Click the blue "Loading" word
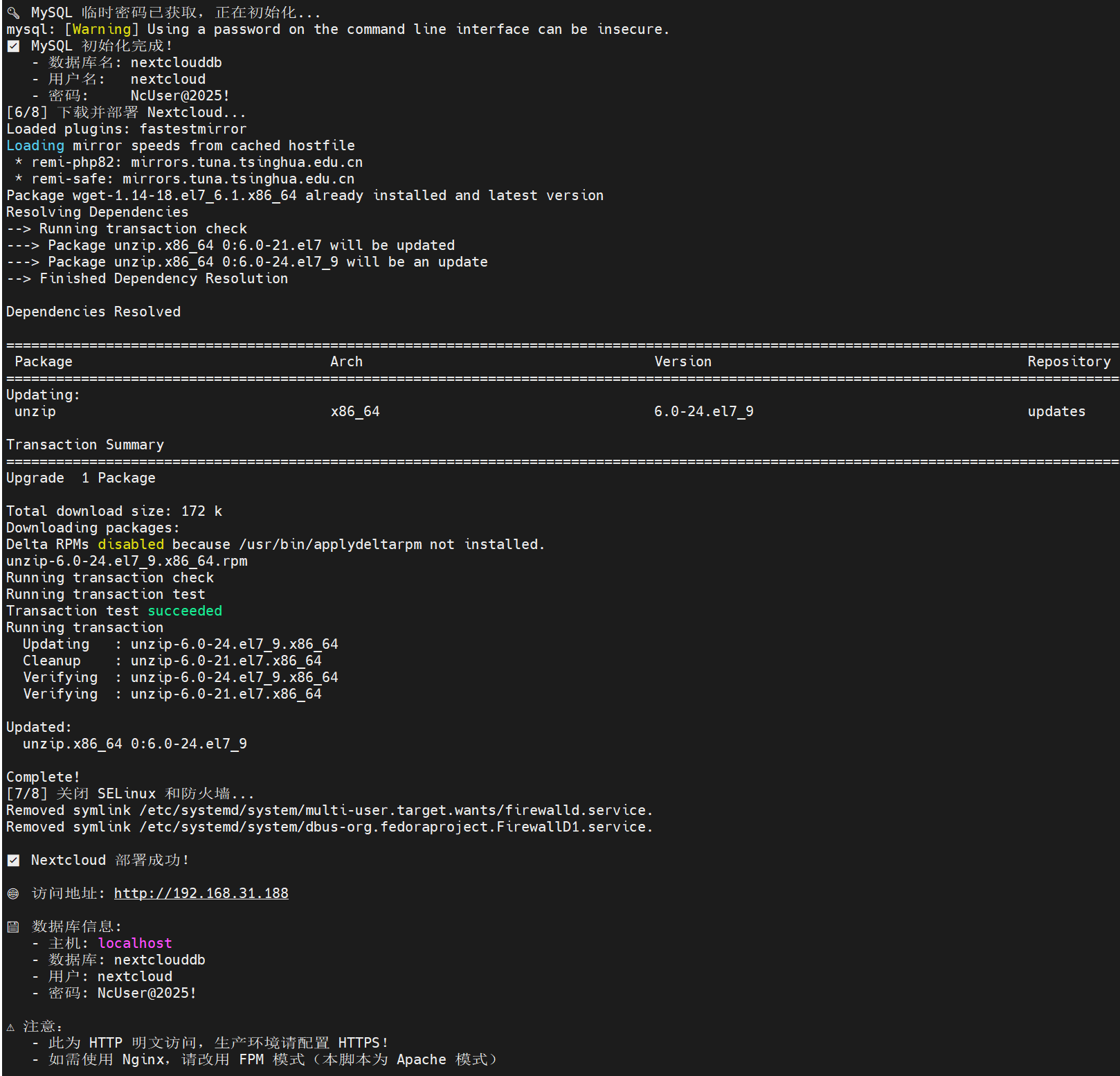This screenshot has width=1120, height=1076. point(35,145)
